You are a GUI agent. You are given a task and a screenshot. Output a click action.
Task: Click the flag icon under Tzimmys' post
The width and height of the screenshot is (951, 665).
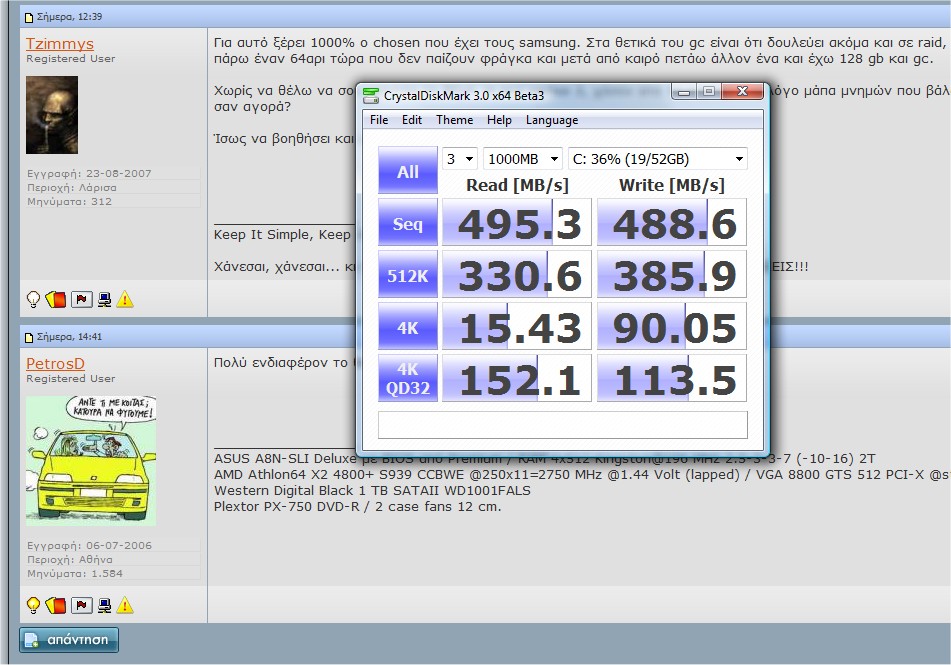(81, 299)
